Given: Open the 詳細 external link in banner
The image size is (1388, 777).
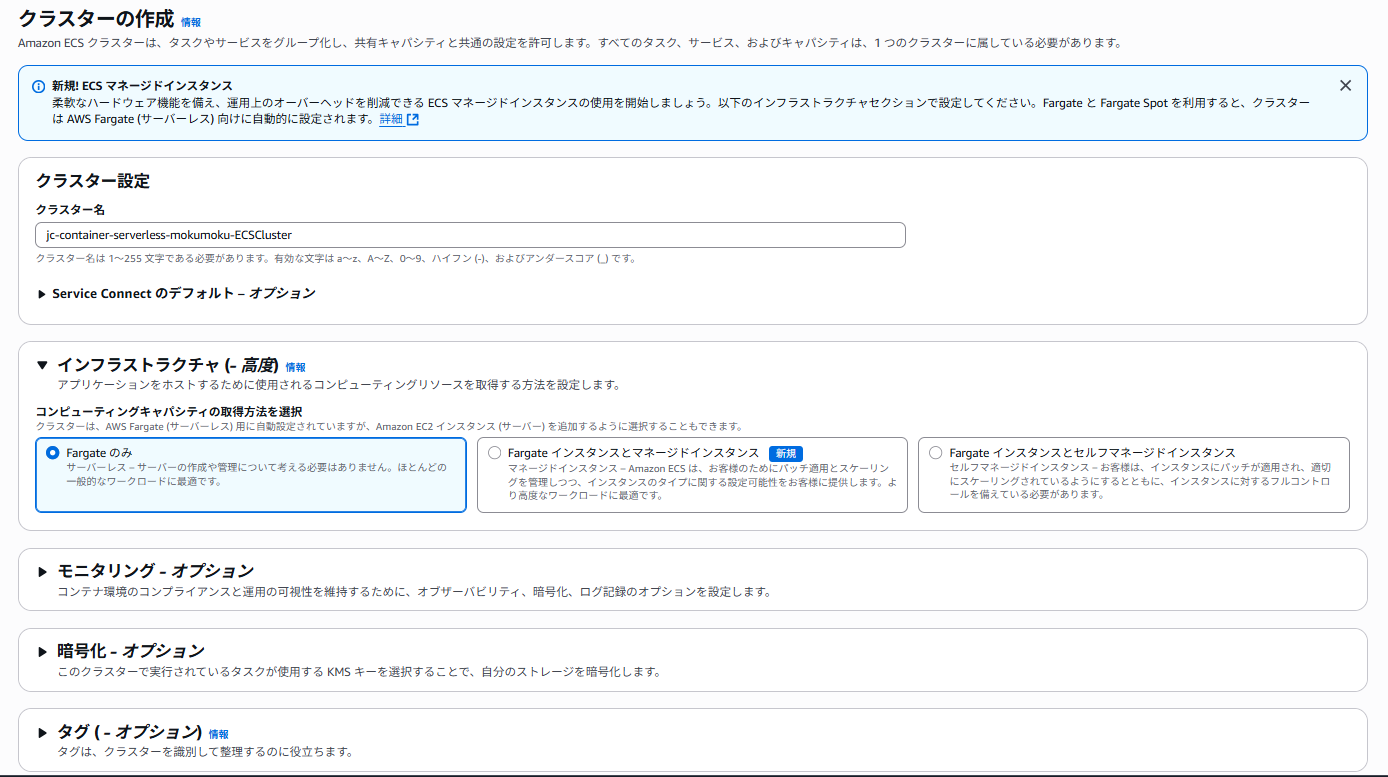Looking at the screenshot, I should (398, 119).
